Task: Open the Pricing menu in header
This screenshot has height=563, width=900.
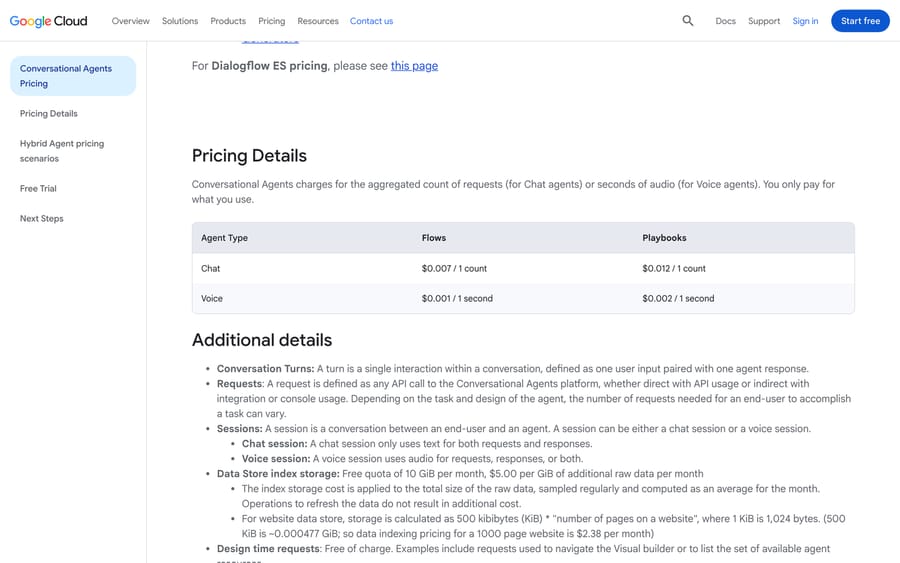Action: [271, 21]
